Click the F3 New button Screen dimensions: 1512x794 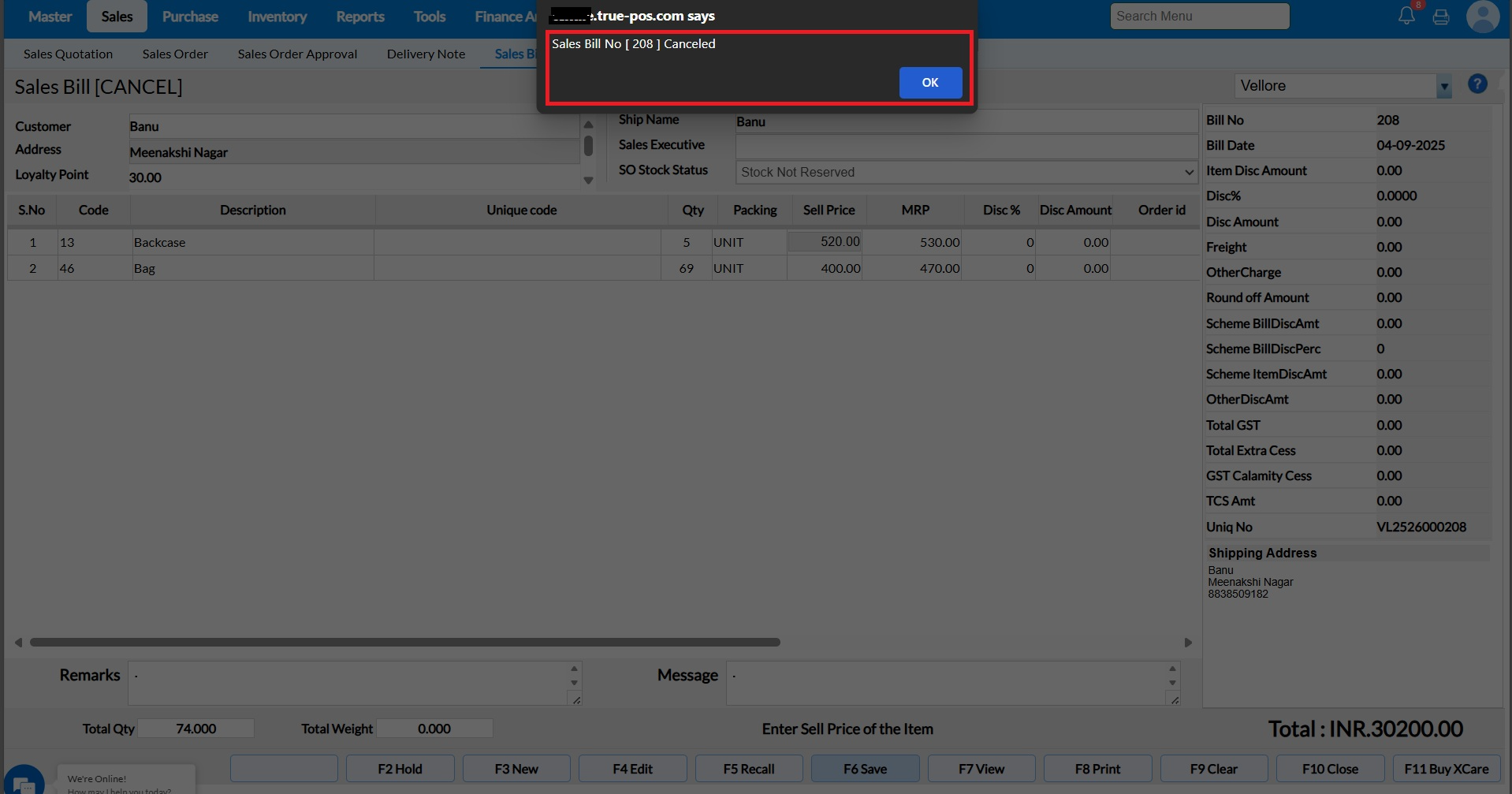(x=516, y=769)
